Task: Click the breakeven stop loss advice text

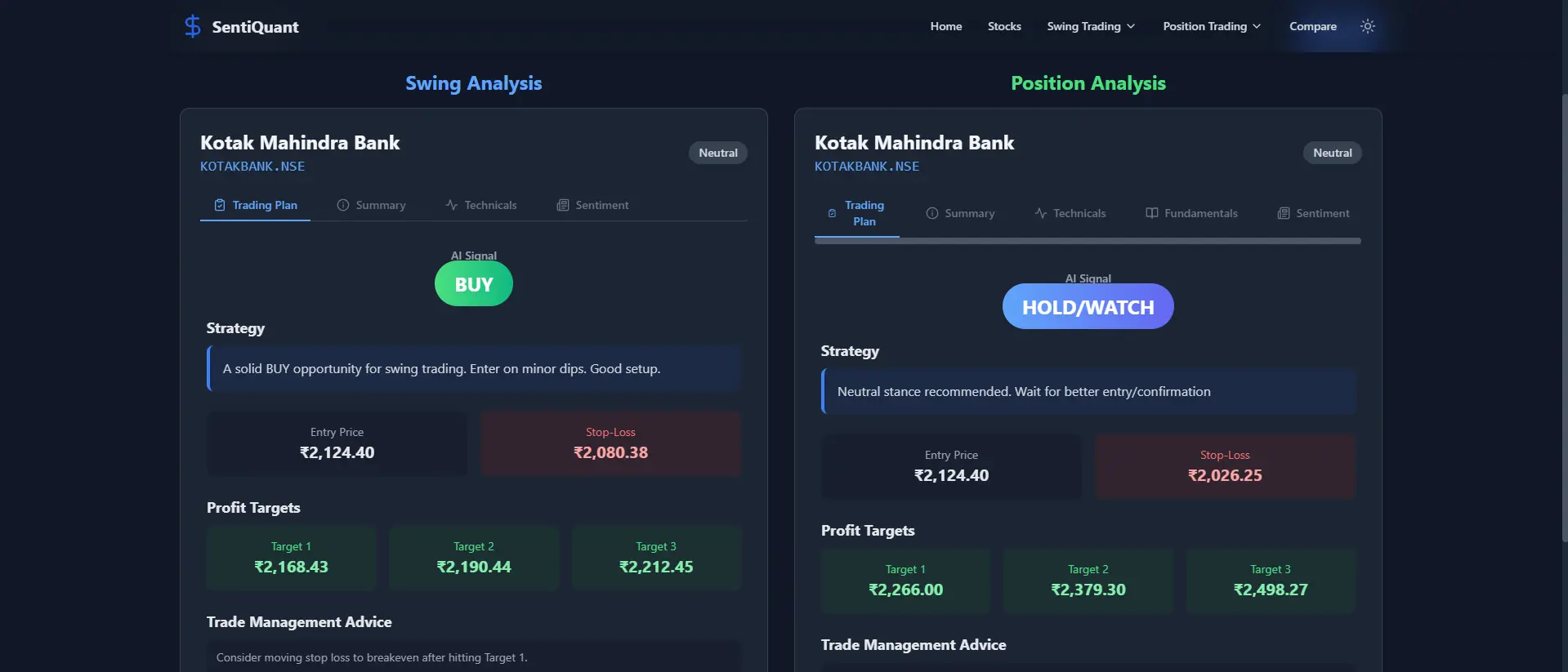Action: [x=372, y=657]
